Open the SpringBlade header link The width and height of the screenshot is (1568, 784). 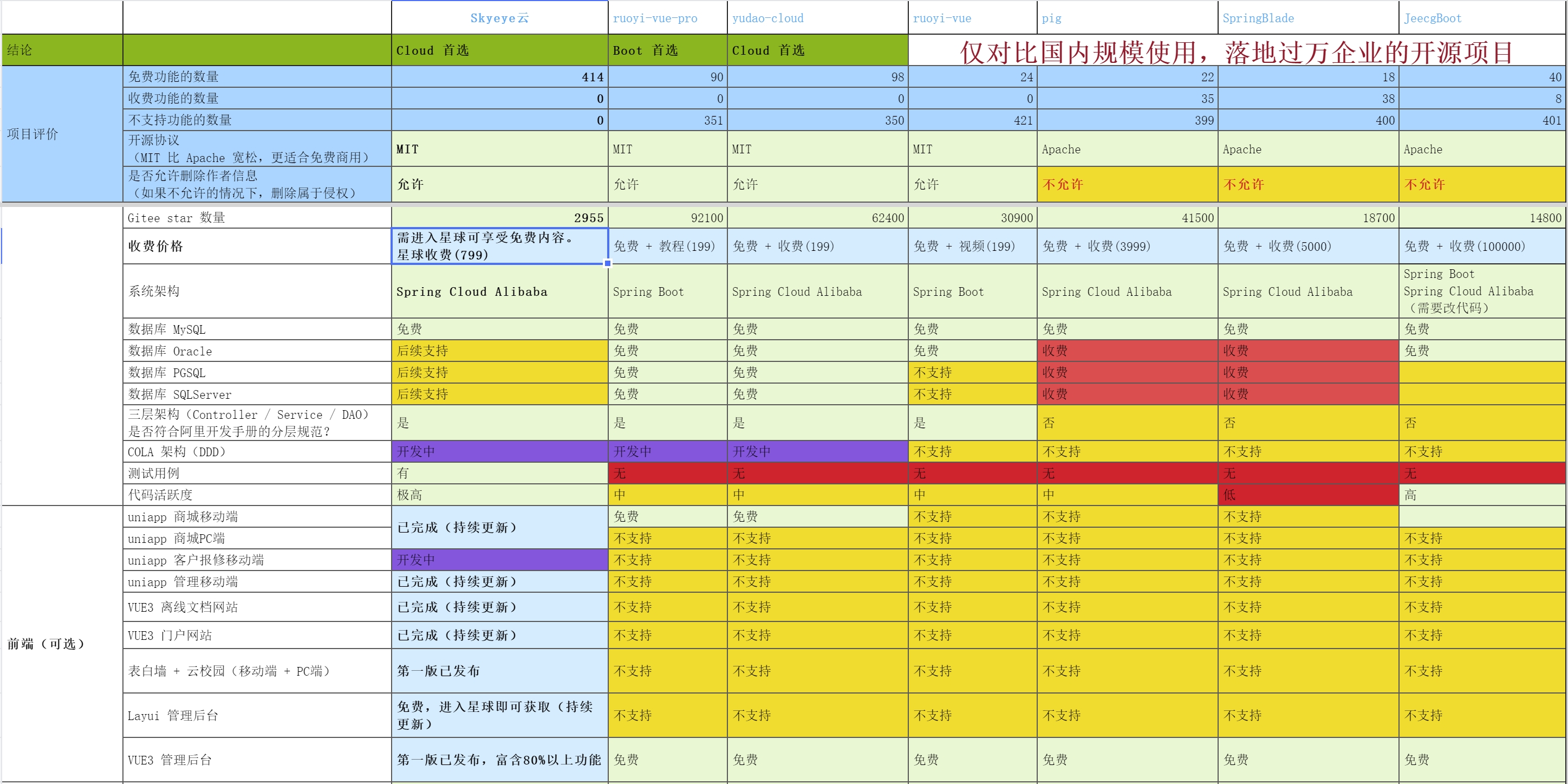tap(1258, 18)
